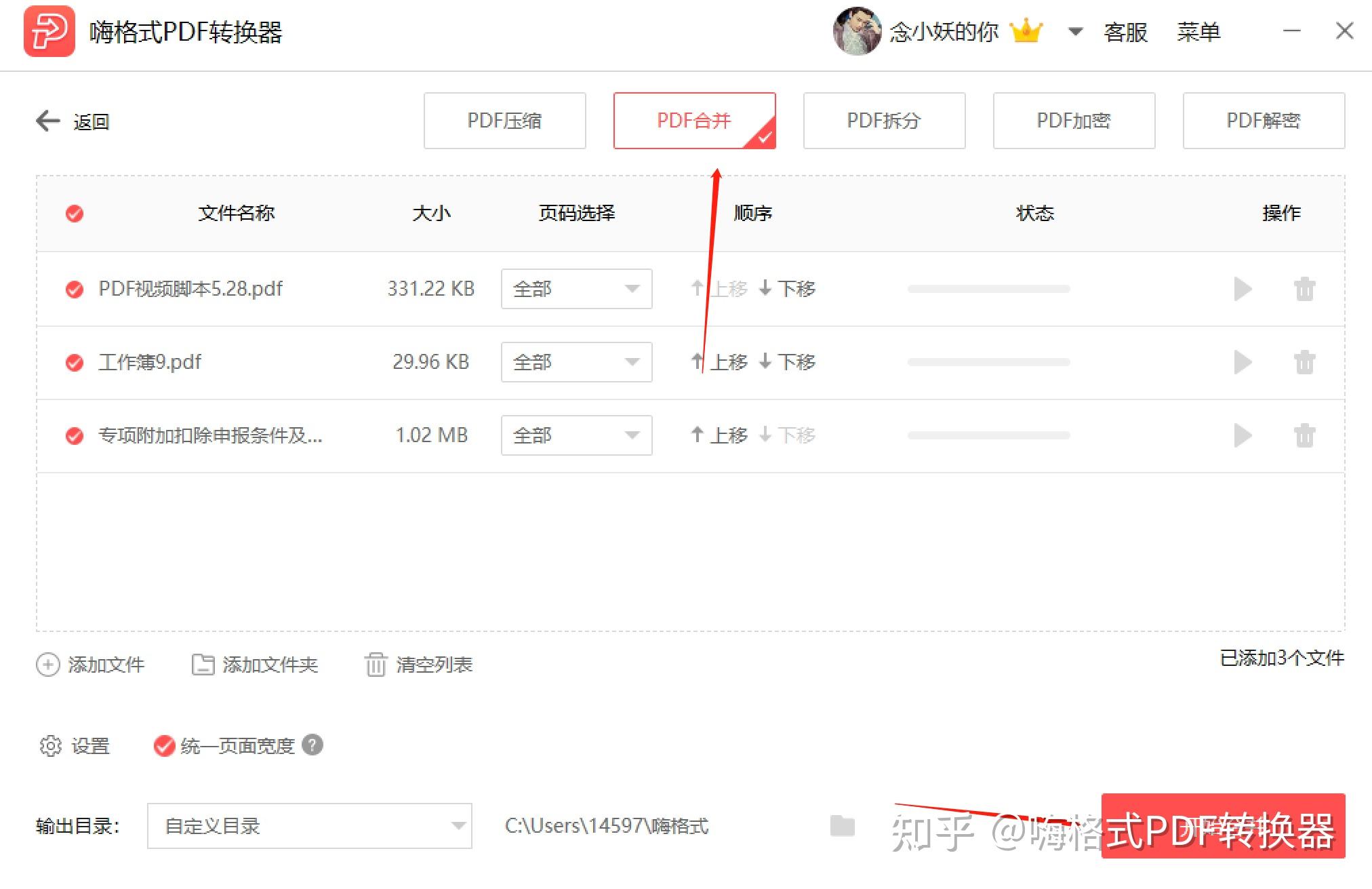Expand 输出目录 自定义目录 dropdown

(310, 826)
